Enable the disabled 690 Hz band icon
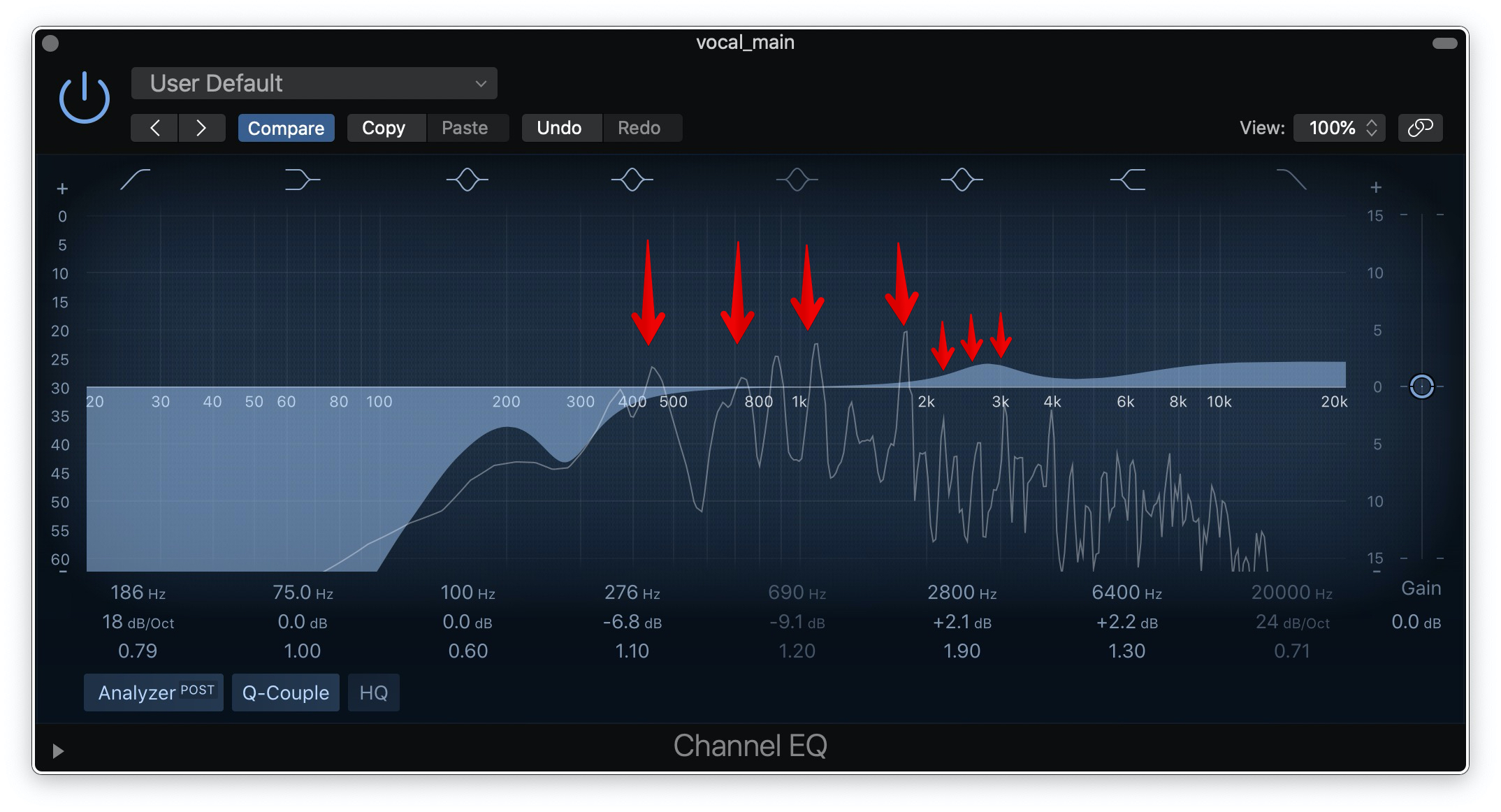 (x=797, y=180)
